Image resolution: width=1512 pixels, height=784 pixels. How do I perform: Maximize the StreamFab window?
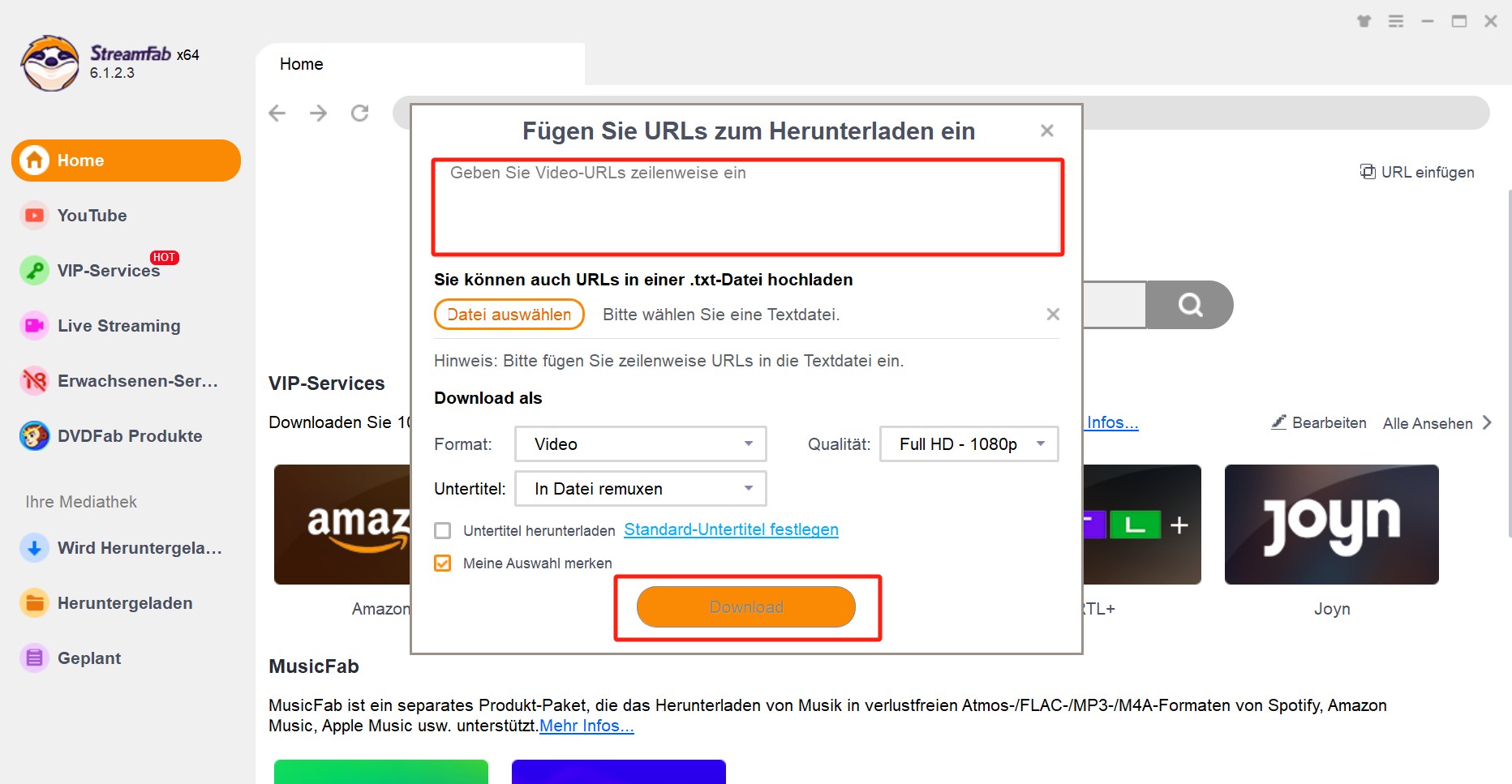(x=1459, y=21)
